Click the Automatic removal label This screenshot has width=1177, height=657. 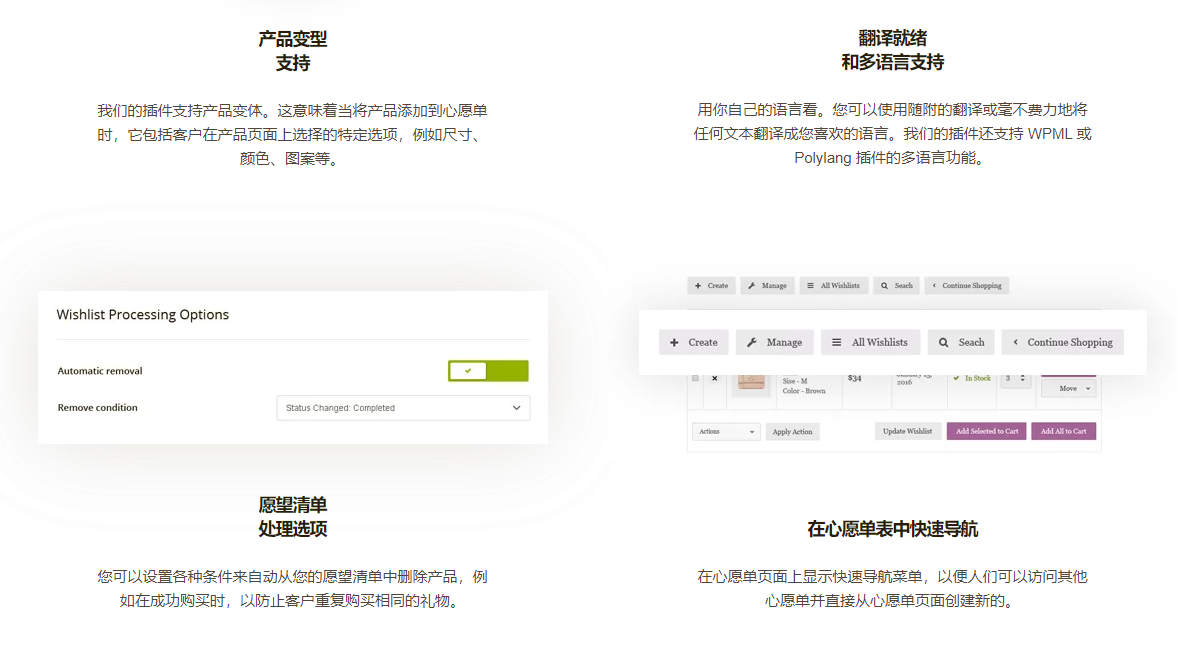pyautogui.click(x=100, y=371)
